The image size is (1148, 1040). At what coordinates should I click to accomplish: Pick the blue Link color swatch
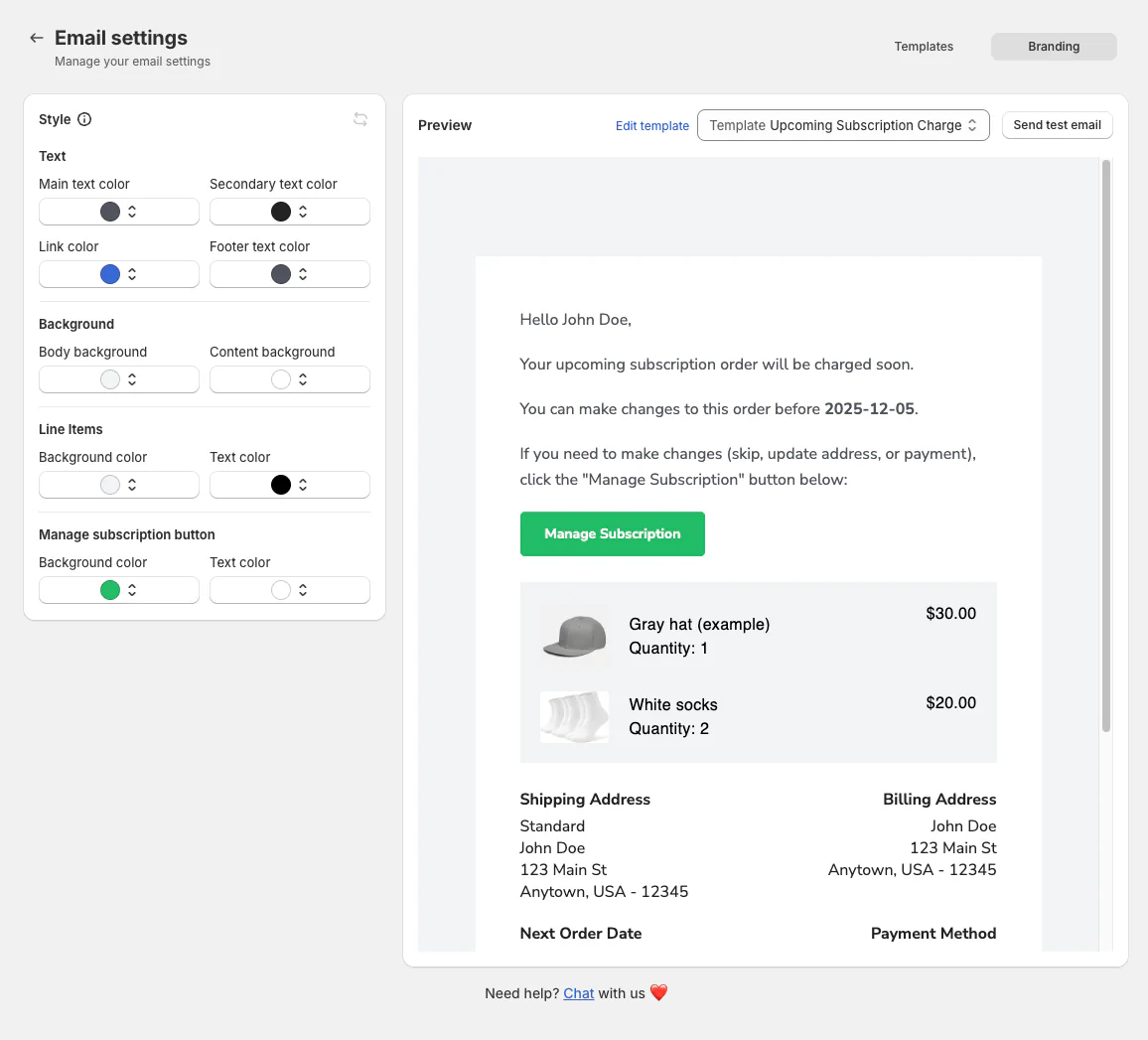click(x=110, y=274)
